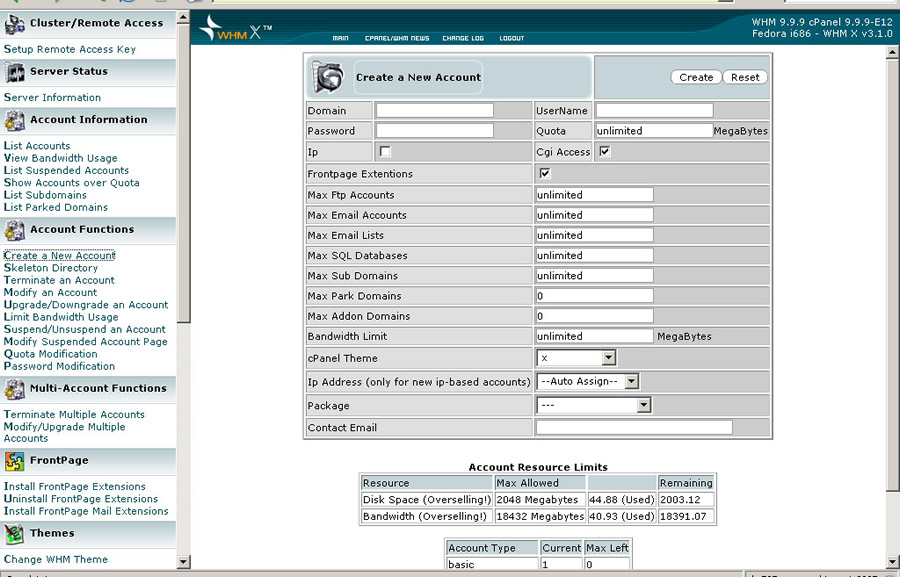Click the Server Status section icon
The image size is (900, 577).
(x=14, y=72)
